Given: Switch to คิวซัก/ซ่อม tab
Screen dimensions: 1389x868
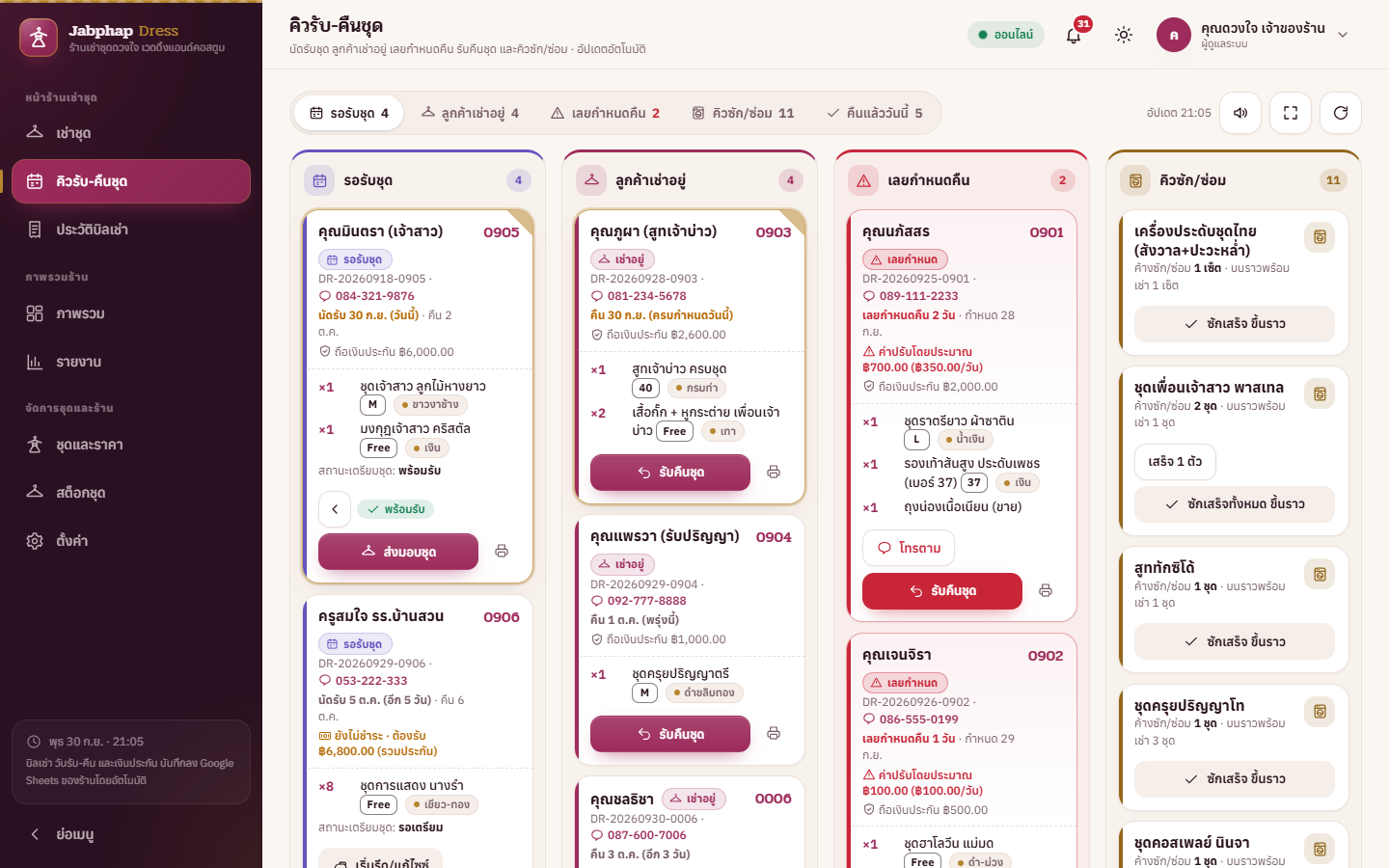Looking at the screenshot, I should [x=744, y=113].
